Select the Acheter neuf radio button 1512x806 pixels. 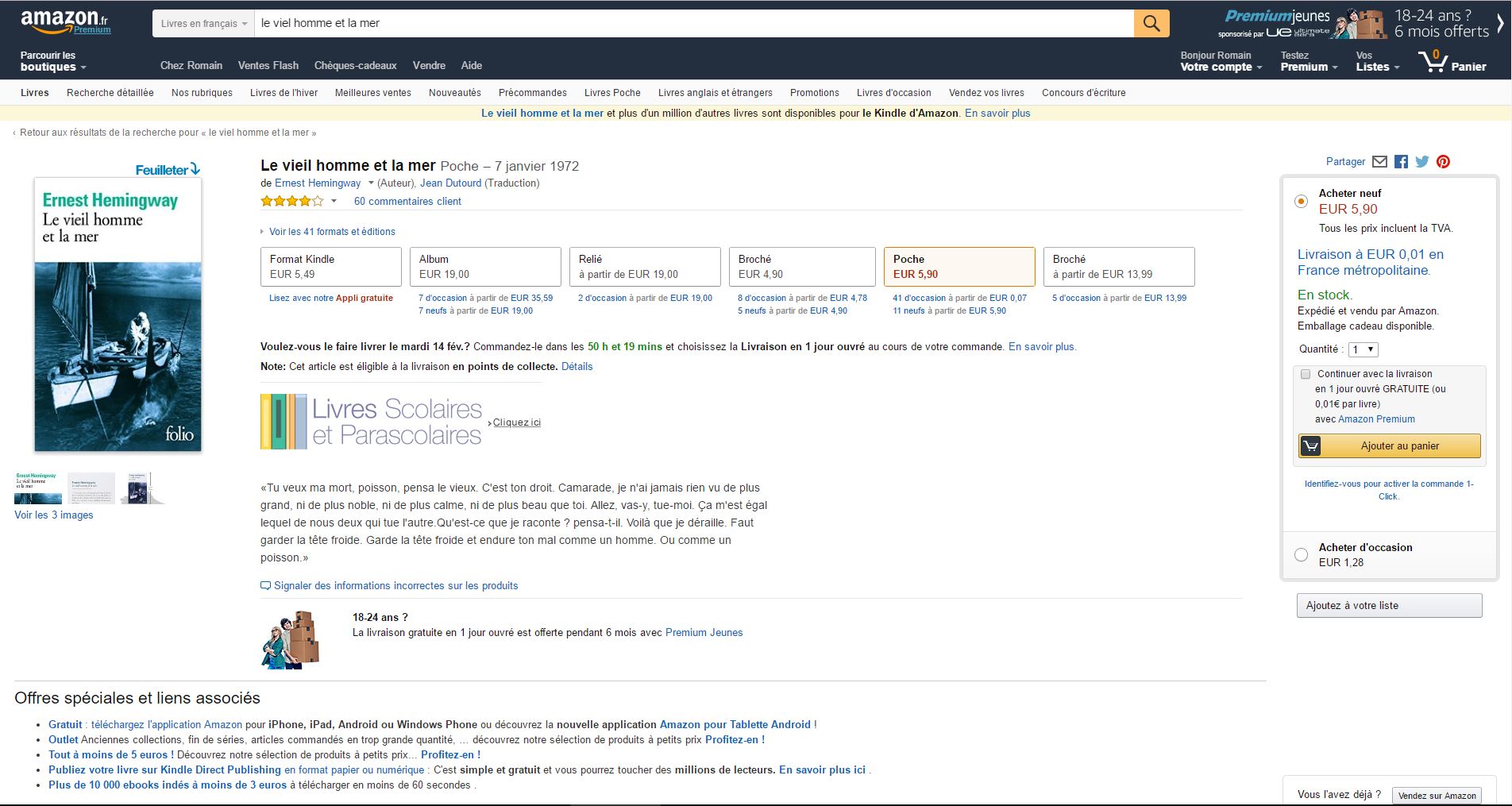(x=1301, y=201)
